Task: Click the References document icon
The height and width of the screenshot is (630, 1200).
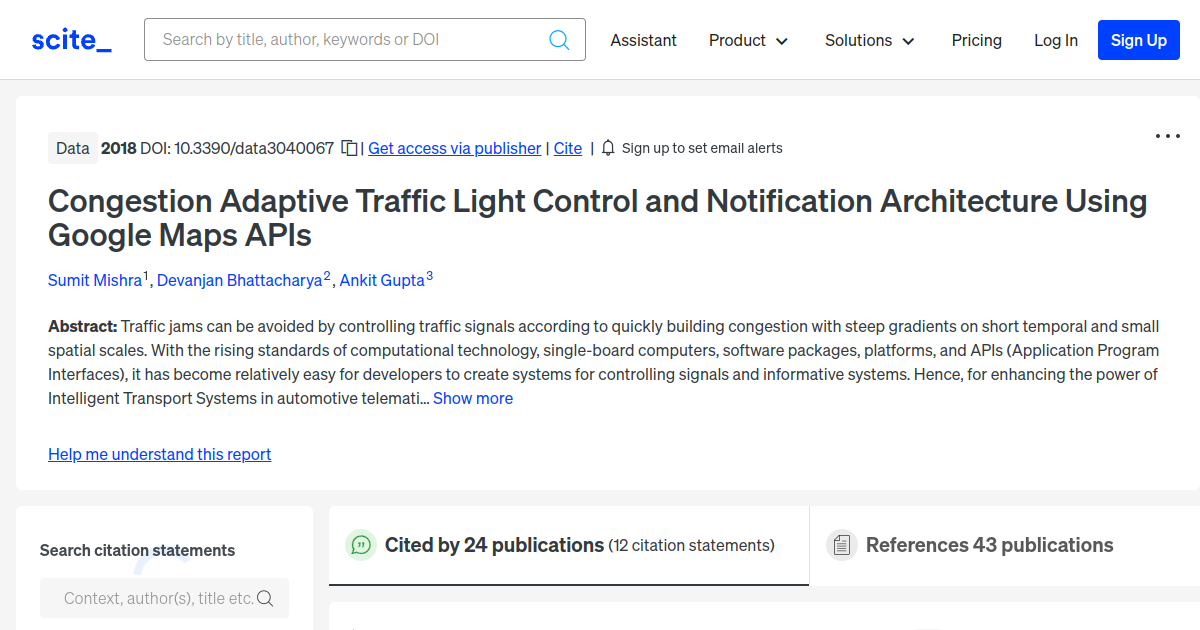Action: (842, 545)
